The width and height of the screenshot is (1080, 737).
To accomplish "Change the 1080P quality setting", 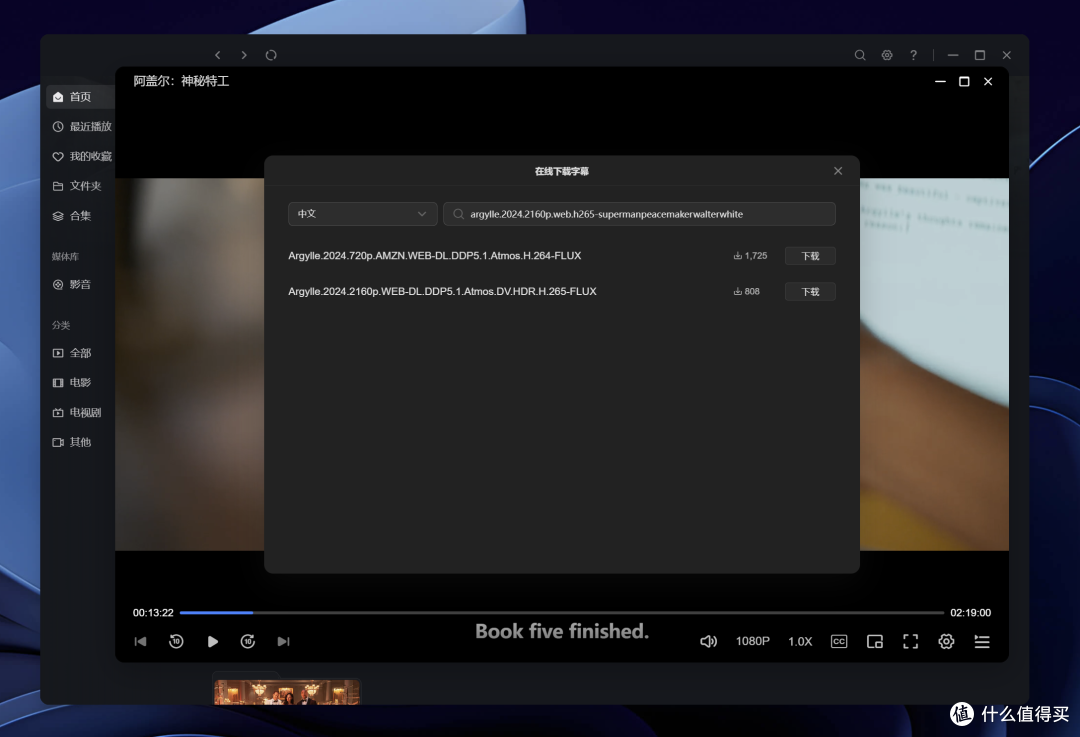I will 752,641.
